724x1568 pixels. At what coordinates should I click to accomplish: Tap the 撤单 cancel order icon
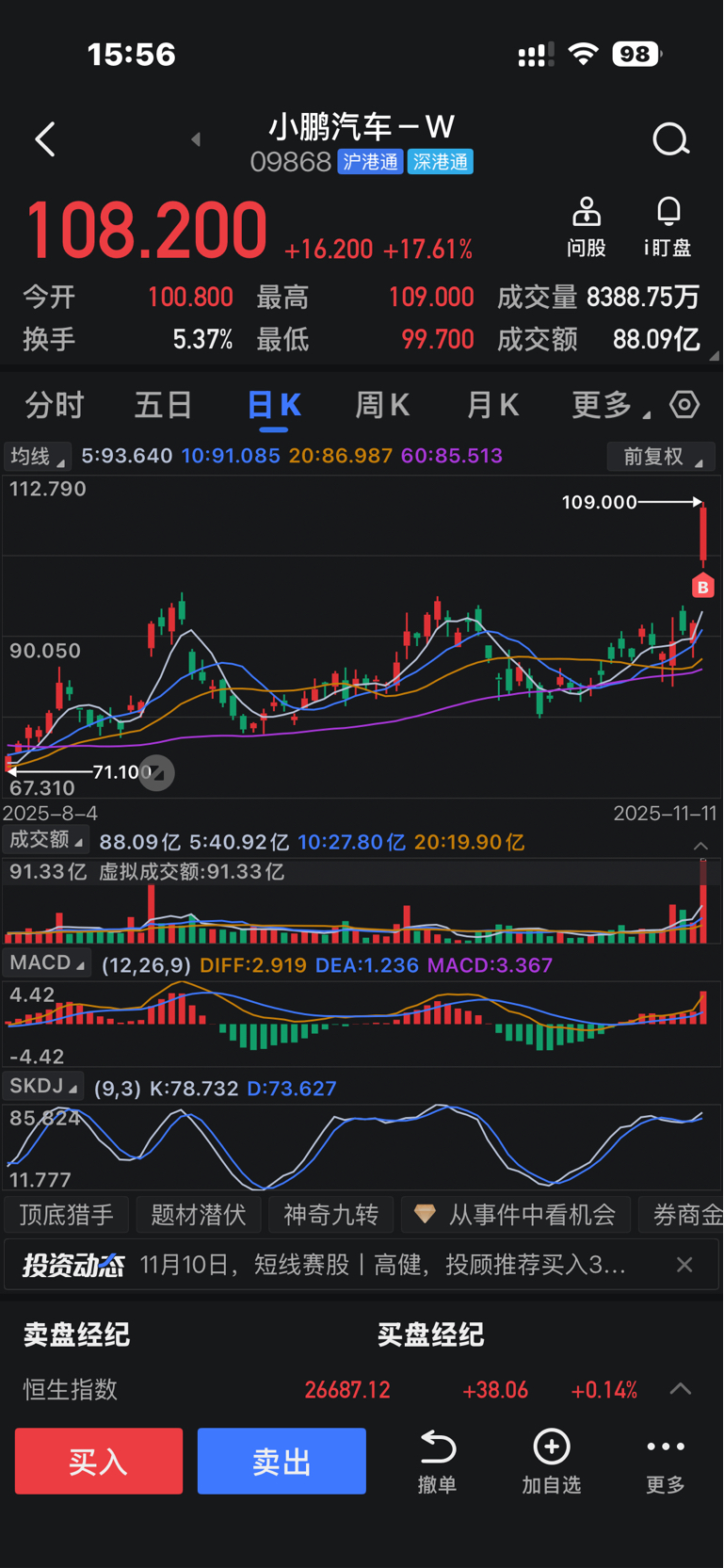tap(438, 1447)
